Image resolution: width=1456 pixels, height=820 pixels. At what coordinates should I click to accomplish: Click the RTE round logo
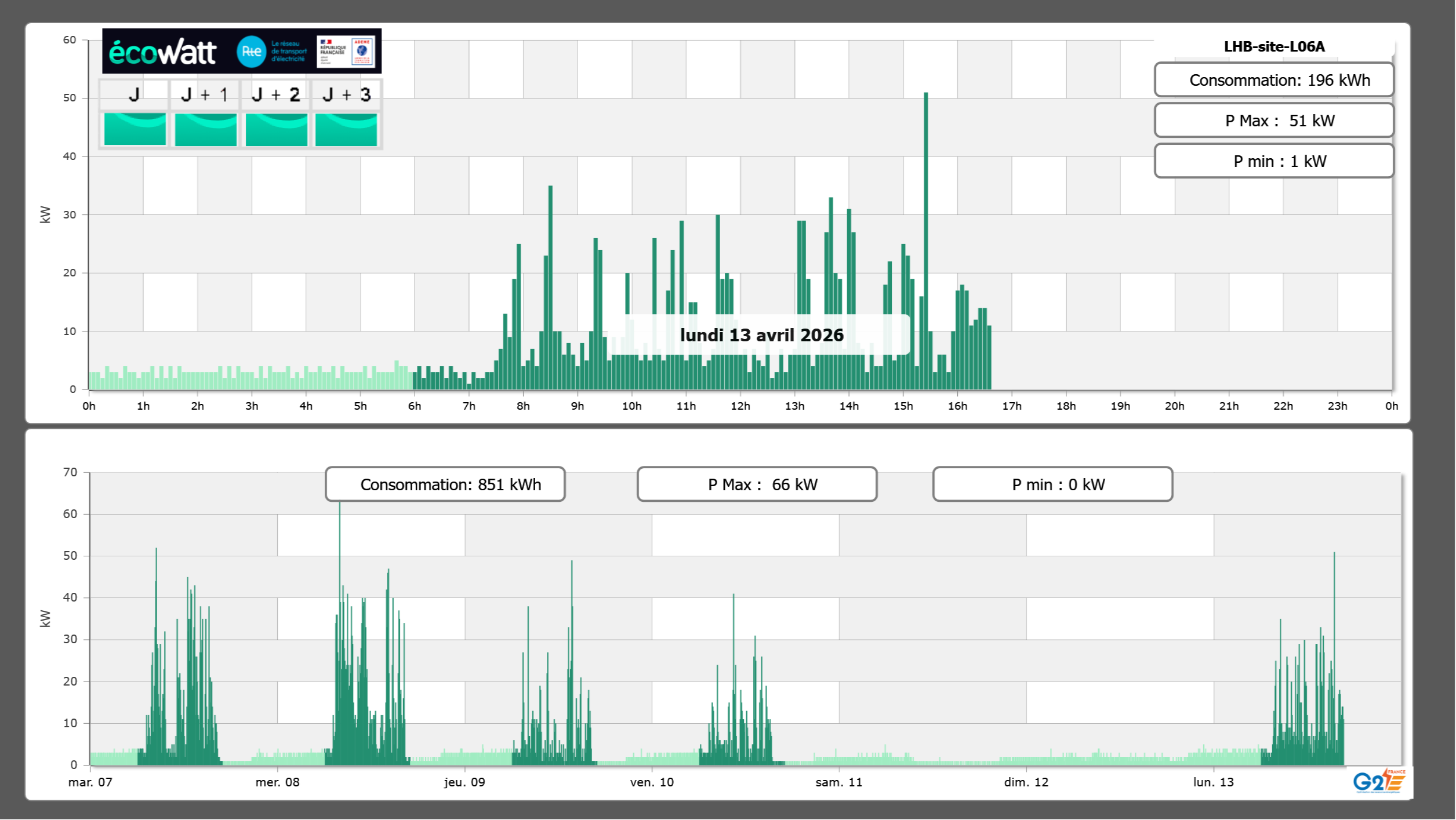pyautogui.click(x=251, y=52)
